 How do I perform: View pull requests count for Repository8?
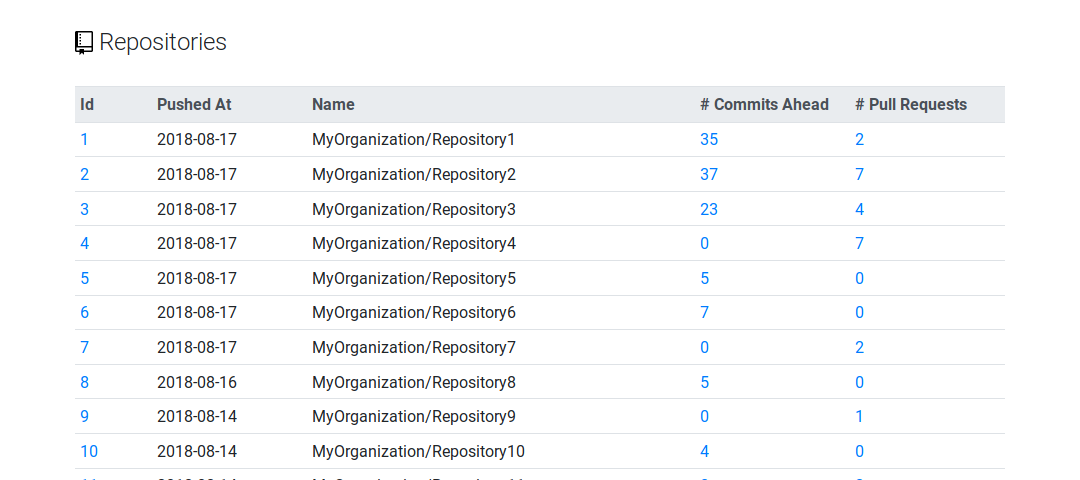[x=860, y=382]
